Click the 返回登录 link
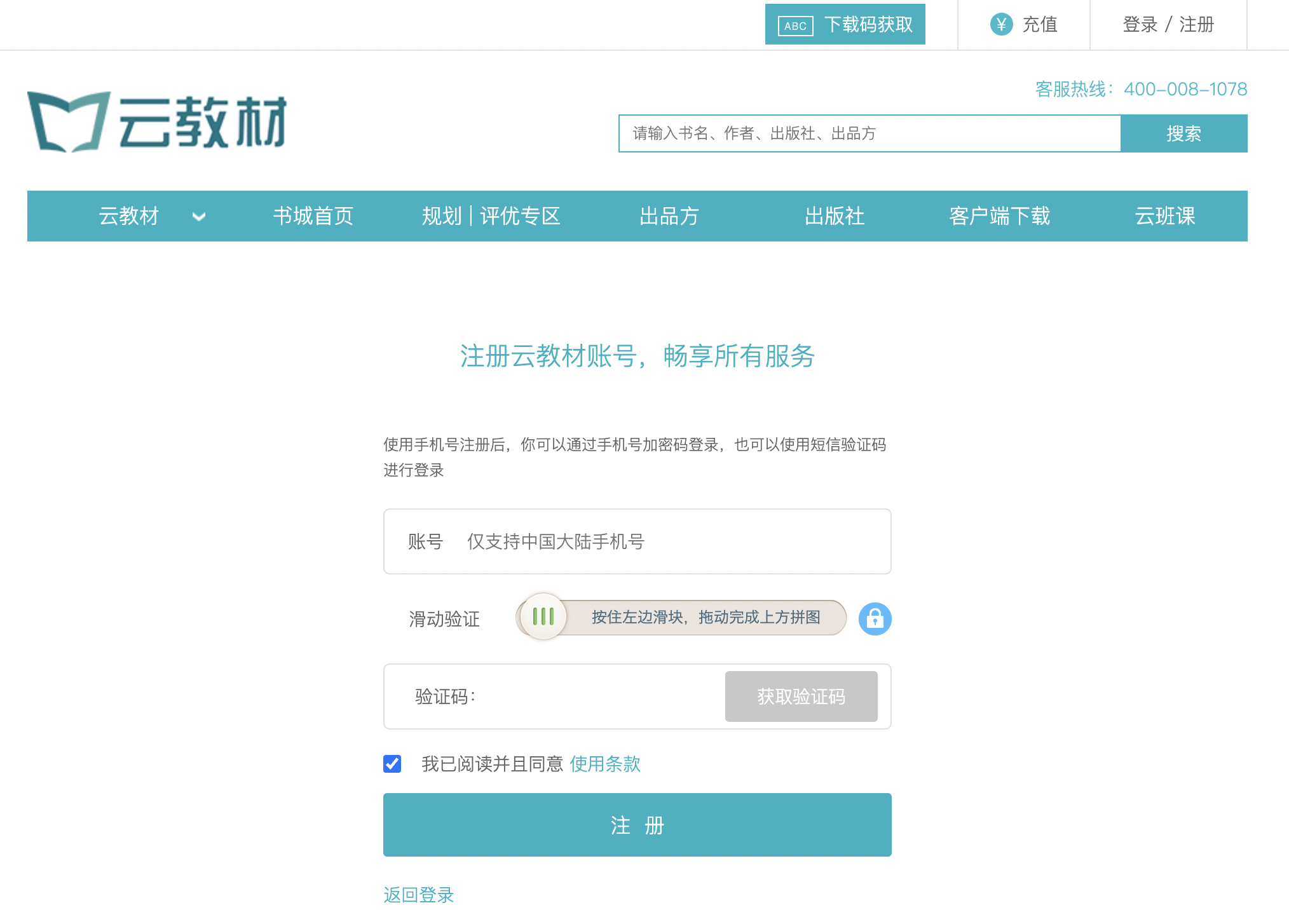The width and height of the screenshot is (1289, 924). pyautogui.click(x=419, y=895)
